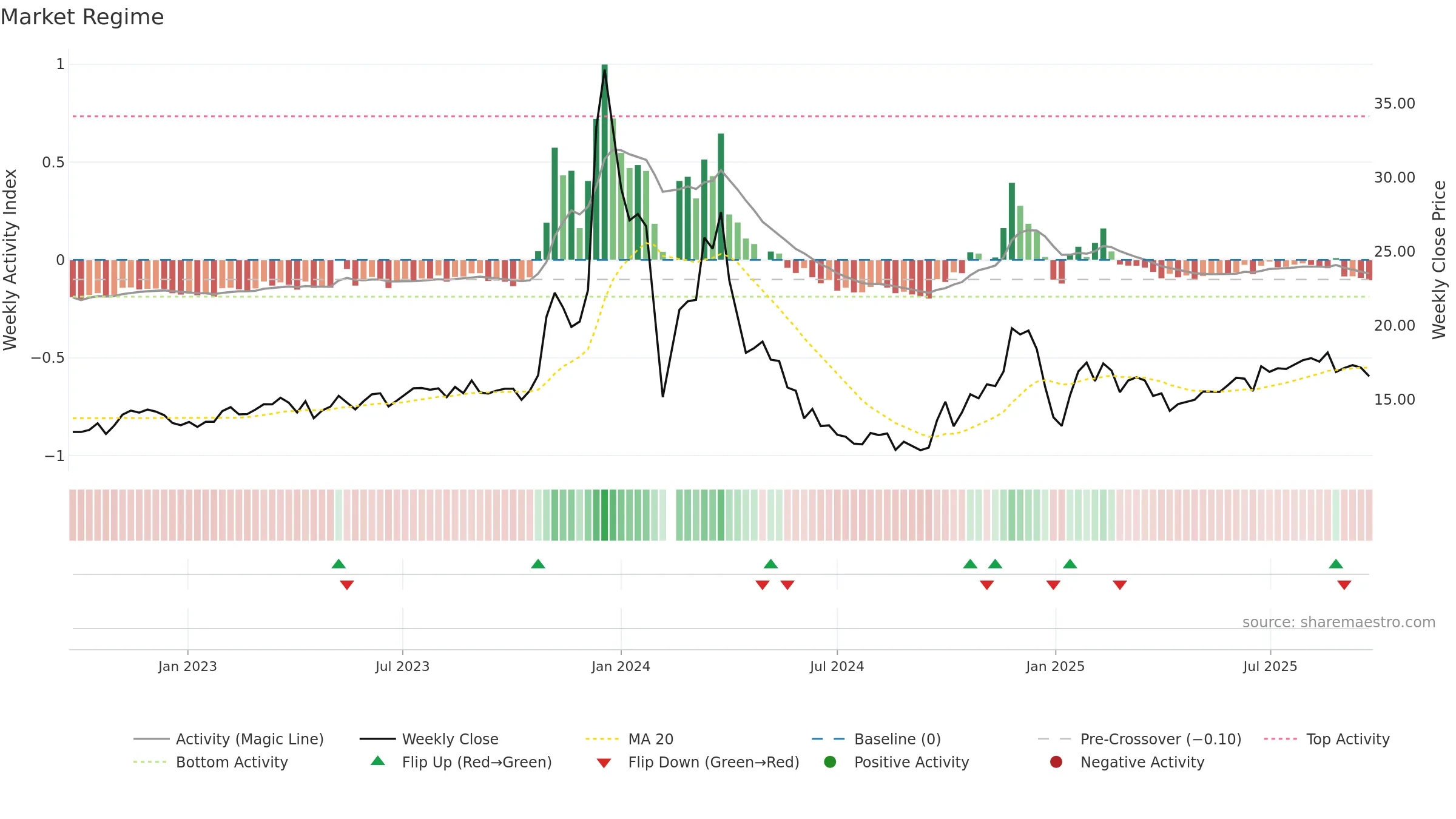The width and height of the screenshot is (1456, 819).
Task: Click the red flip-down triangle in February 2025
Action: pos(1120,585)
